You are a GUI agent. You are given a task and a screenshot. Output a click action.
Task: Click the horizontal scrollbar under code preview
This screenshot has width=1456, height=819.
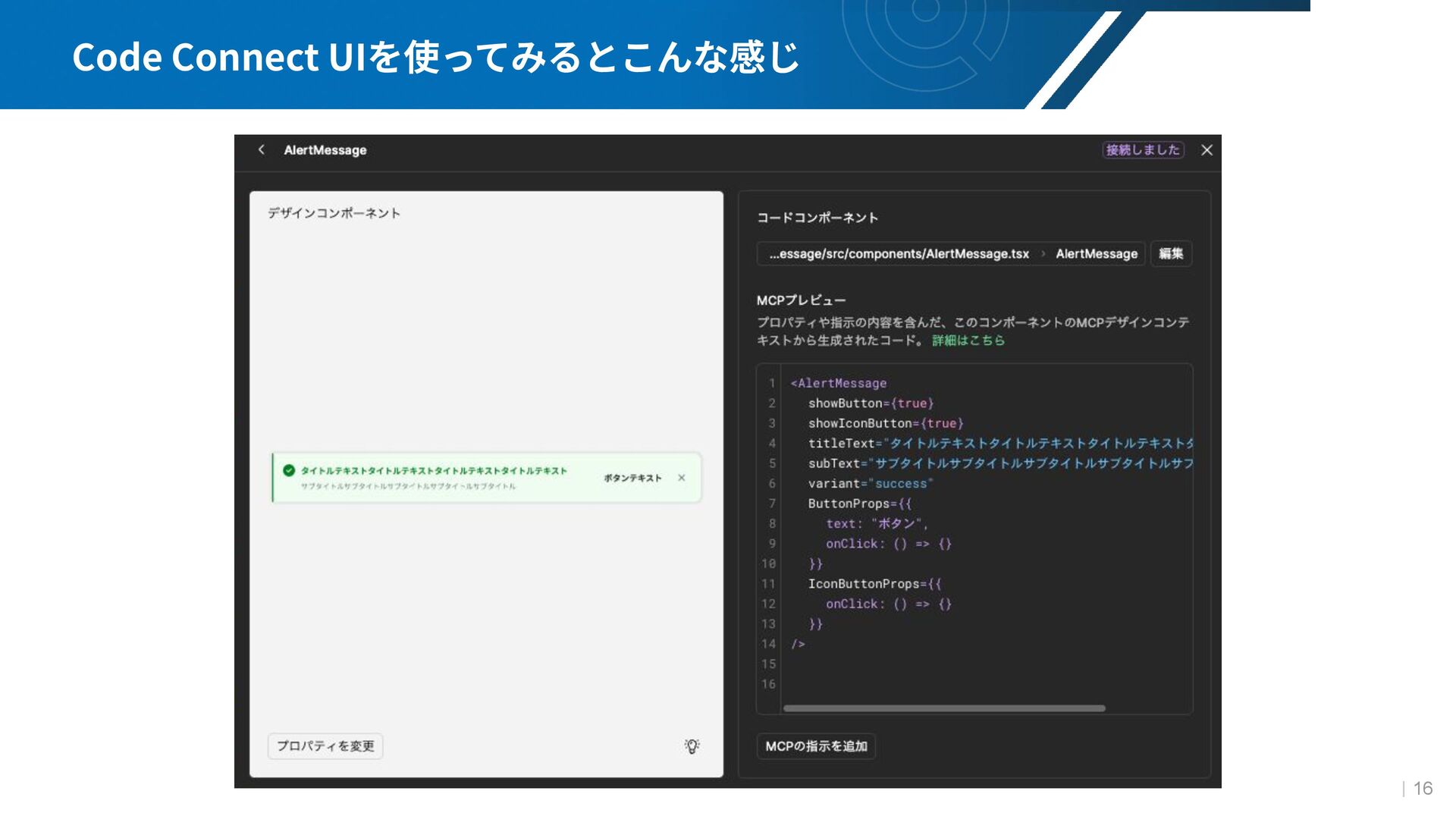point(943,708)
